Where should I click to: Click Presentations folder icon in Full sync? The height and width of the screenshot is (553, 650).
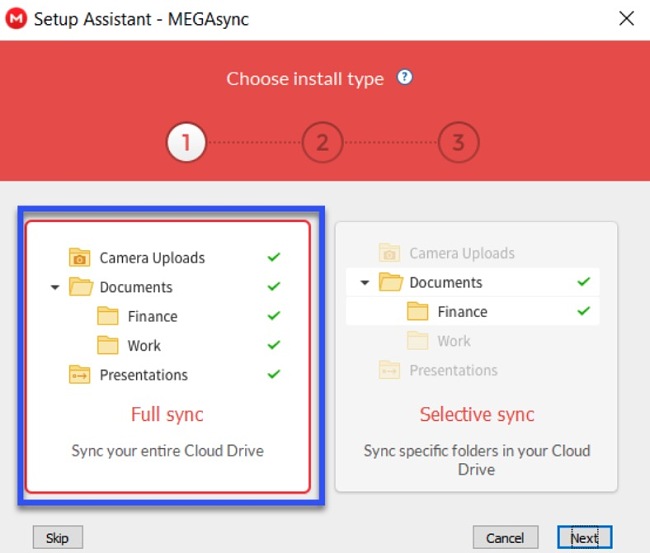click(80, 375)
